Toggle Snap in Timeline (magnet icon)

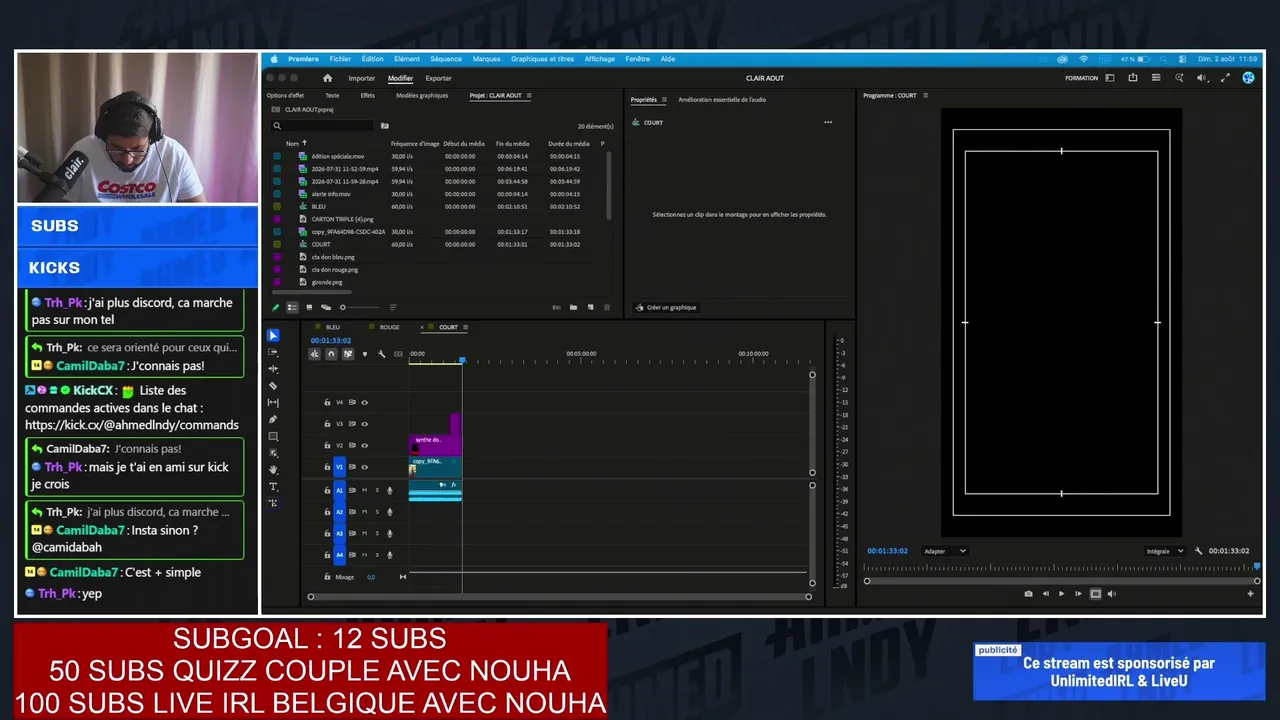331,354
